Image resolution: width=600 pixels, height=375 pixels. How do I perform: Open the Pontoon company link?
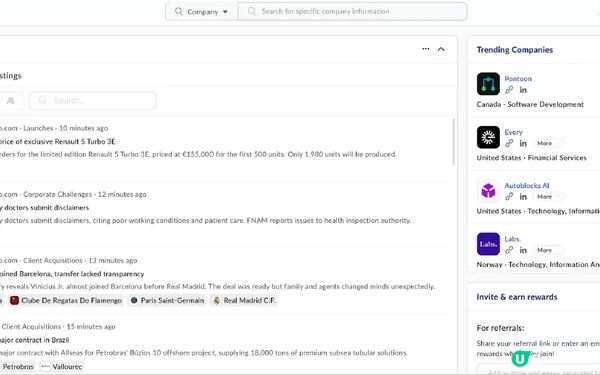click(518, 79)
